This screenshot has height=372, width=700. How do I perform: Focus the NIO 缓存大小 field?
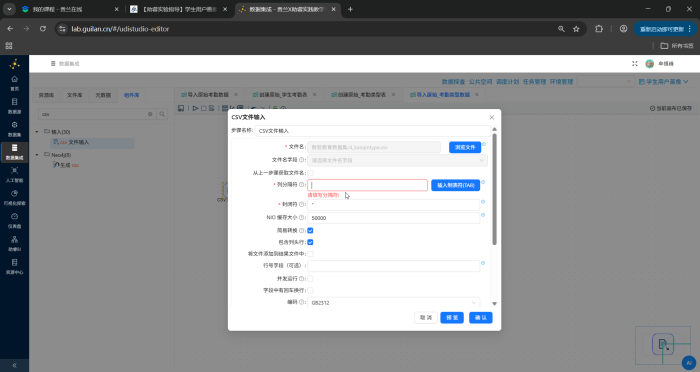[393, 218]
